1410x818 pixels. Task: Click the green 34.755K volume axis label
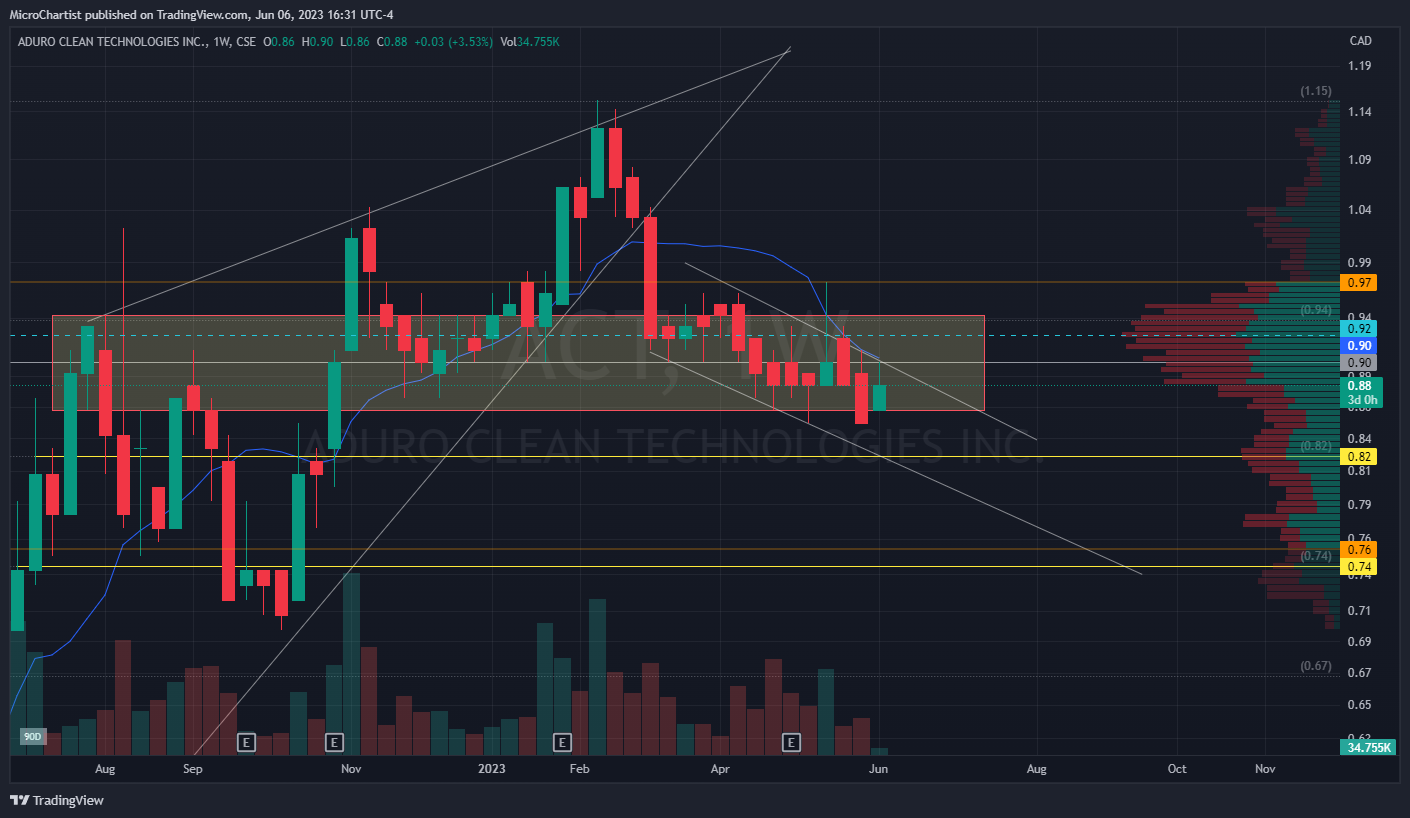point(1367,747)
